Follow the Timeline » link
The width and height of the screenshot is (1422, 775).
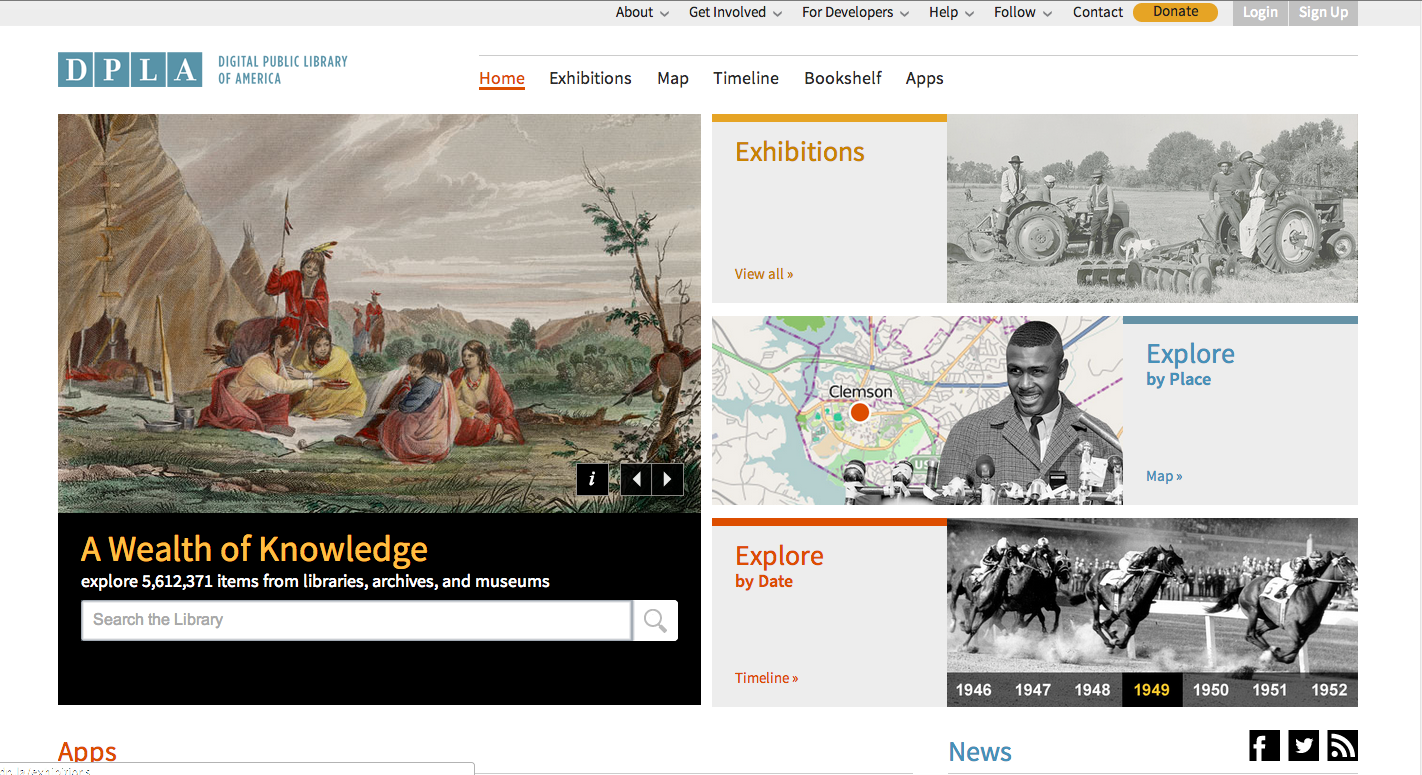pyautogui.click(x=767, y=678)
